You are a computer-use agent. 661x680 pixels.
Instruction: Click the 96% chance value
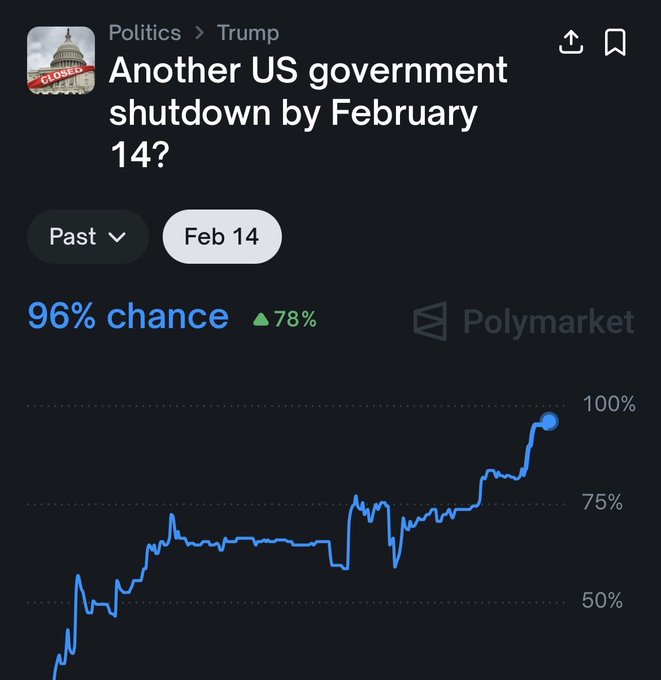[x=128, y=317]
